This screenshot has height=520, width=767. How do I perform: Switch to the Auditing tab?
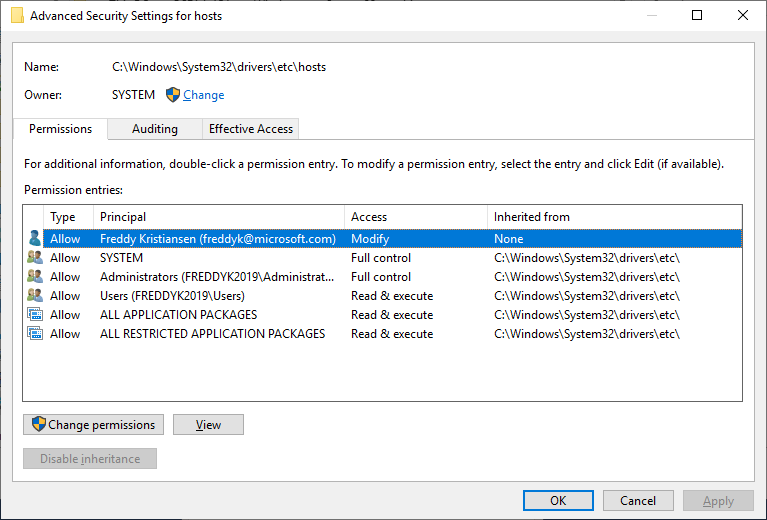[155, 129]
